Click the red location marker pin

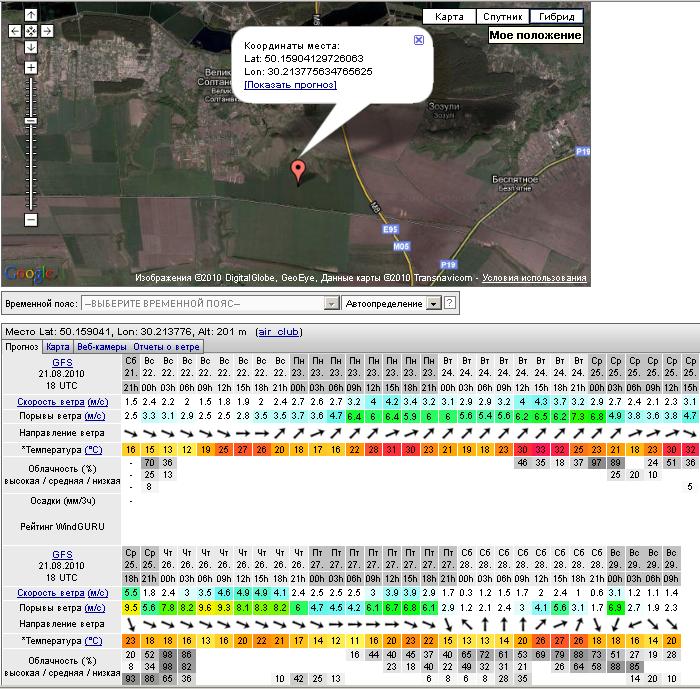pyautogui.click(x=297, y=170)
